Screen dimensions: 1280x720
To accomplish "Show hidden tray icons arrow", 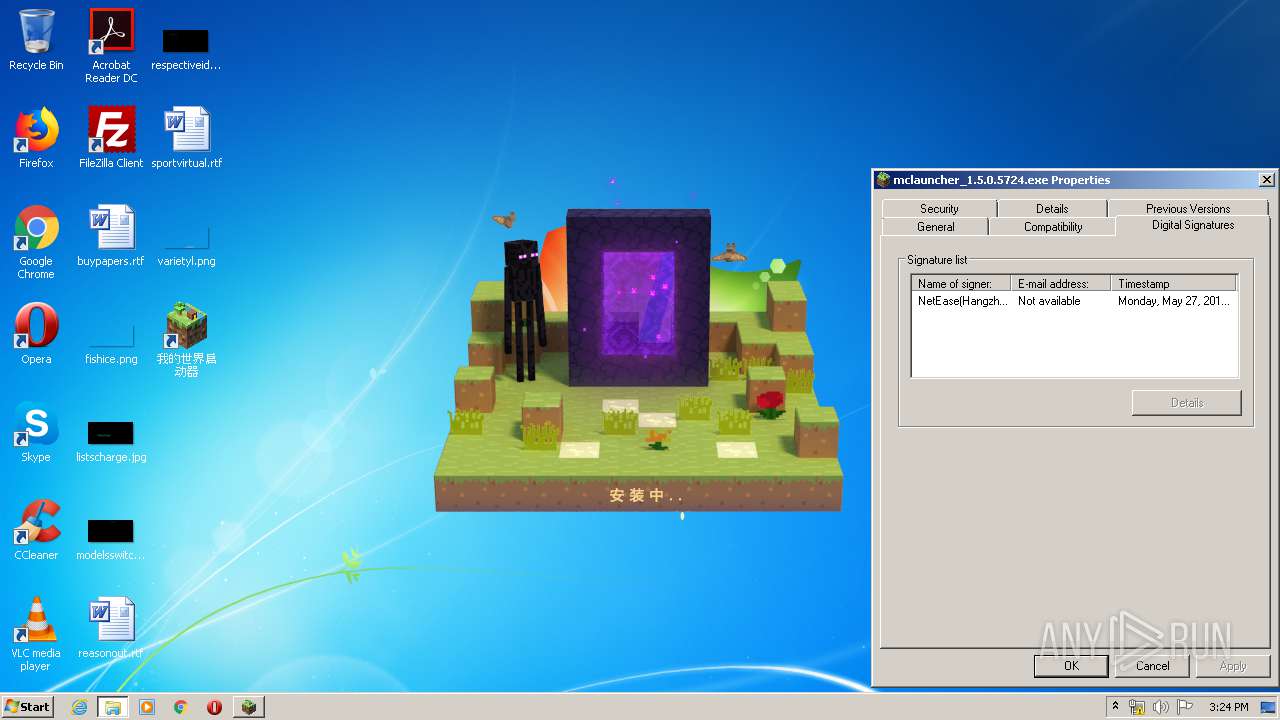I will click(x=1115, y=707).
